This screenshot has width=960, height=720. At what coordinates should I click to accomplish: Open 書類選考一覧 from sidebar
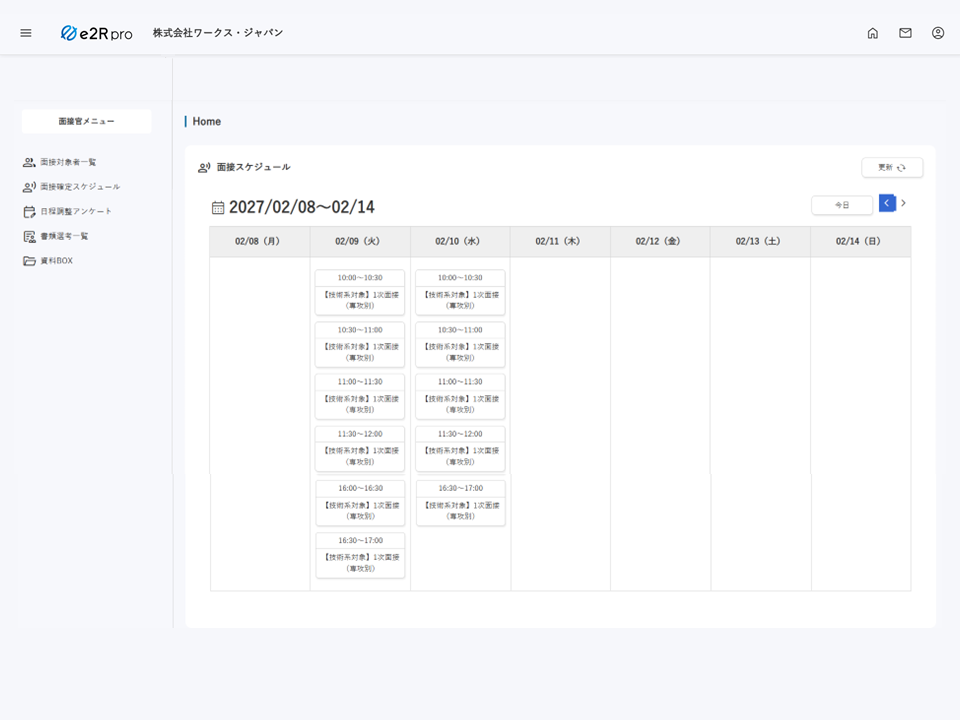(x=64, y=236)
